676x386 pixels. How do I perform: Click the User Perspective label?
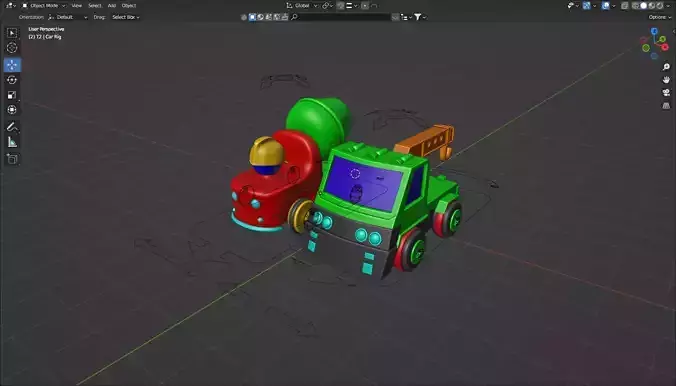(46, 29)
